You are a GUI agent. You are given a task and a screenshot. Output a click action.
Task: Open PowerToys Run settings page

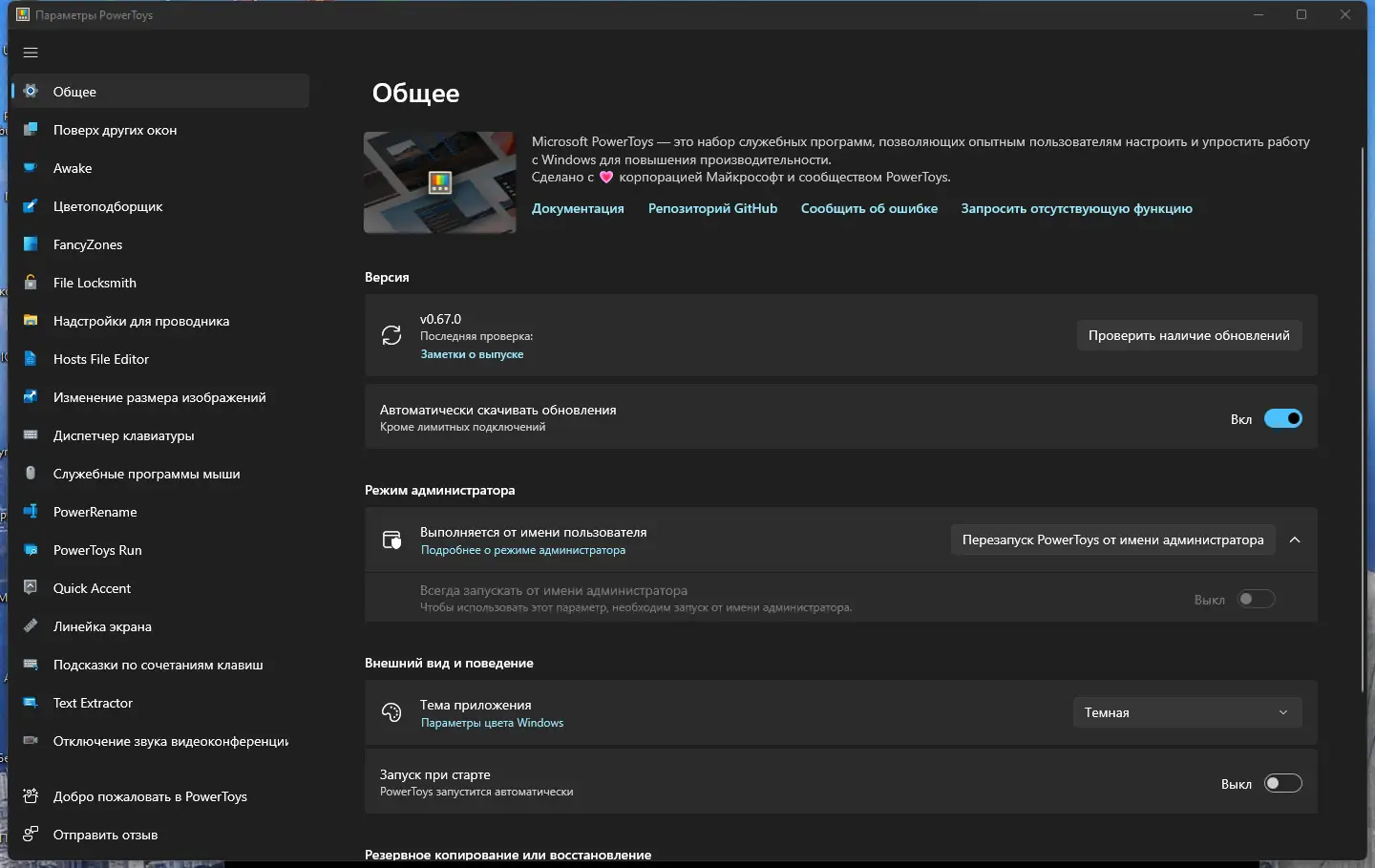click(97, 550)
